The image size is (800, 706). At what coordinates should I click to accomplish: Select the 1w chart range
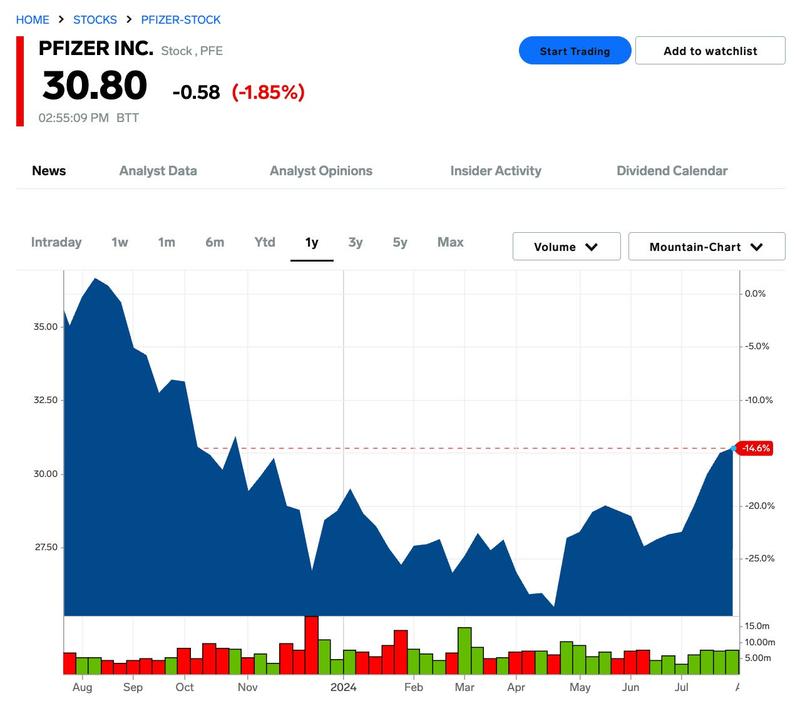120,242
